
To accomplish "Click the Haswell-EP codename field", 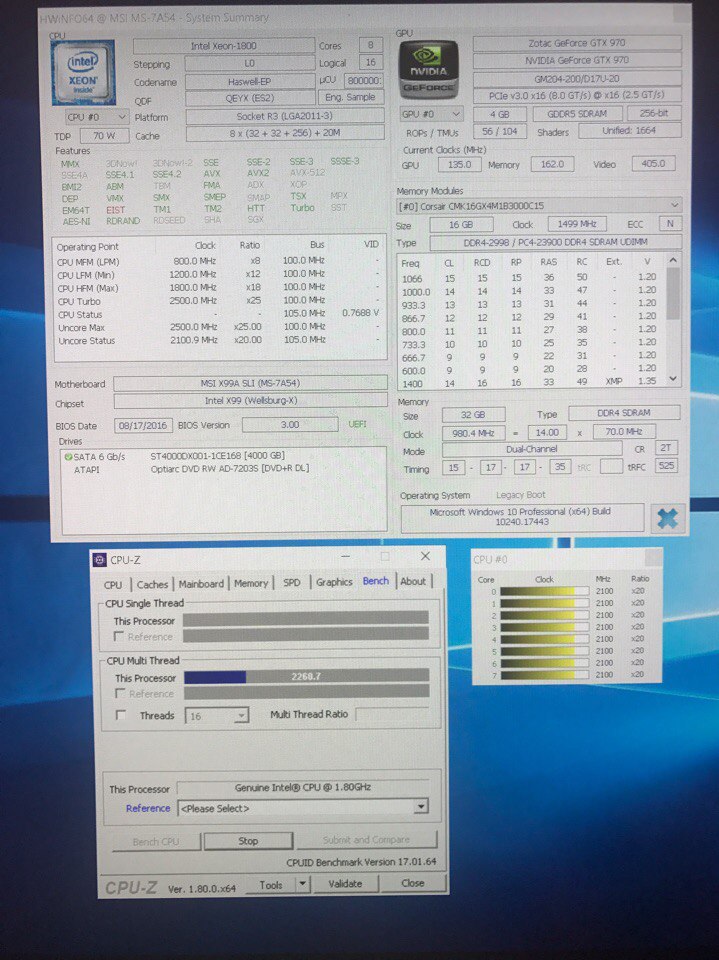I will (x=249, y=81).
